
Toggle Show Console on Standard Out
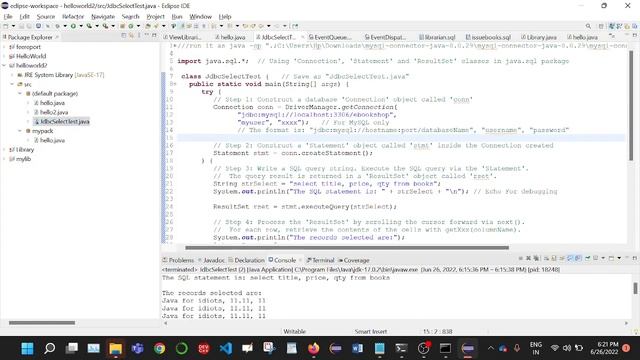(570, 258)
